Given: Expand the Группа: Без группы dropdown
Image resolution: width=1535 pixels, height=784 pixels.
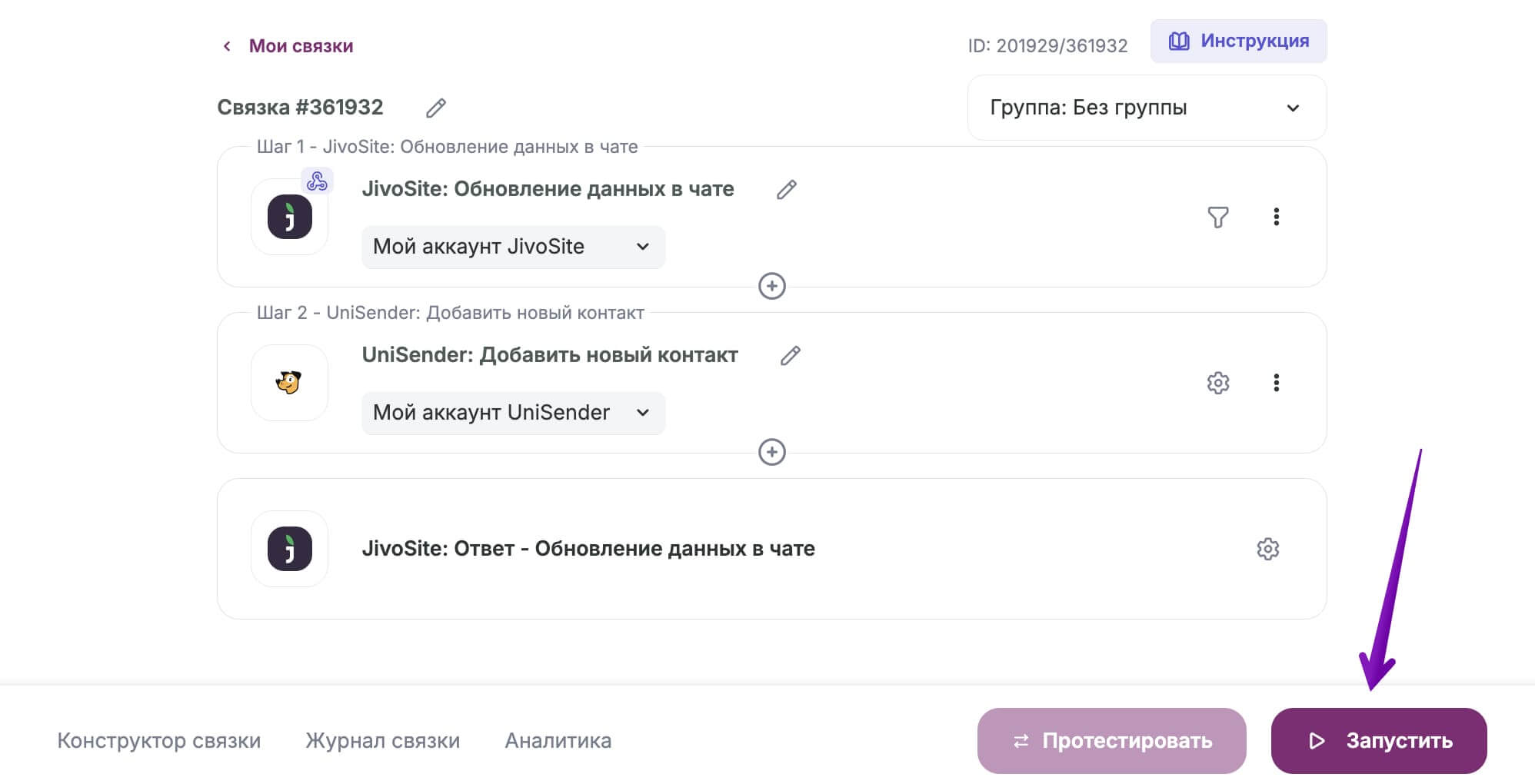Looking at the screenshot, I should pos(1147,108).
